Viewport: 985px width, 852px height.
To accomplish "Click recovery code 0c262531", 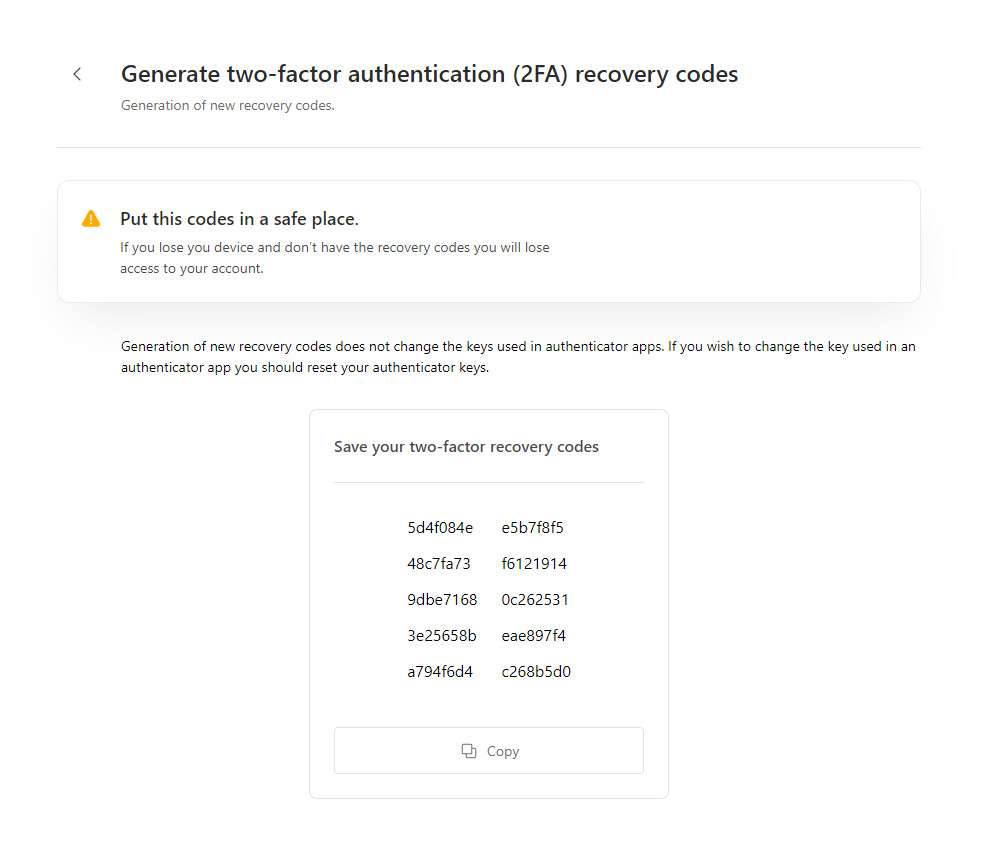I will point(535,600).
